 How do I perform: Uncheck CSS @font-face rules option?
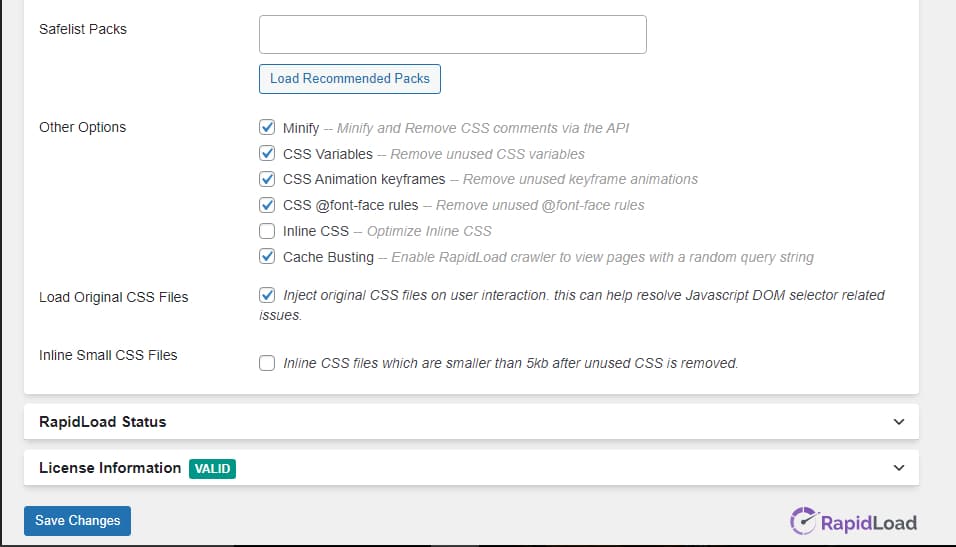pos(266,205)
